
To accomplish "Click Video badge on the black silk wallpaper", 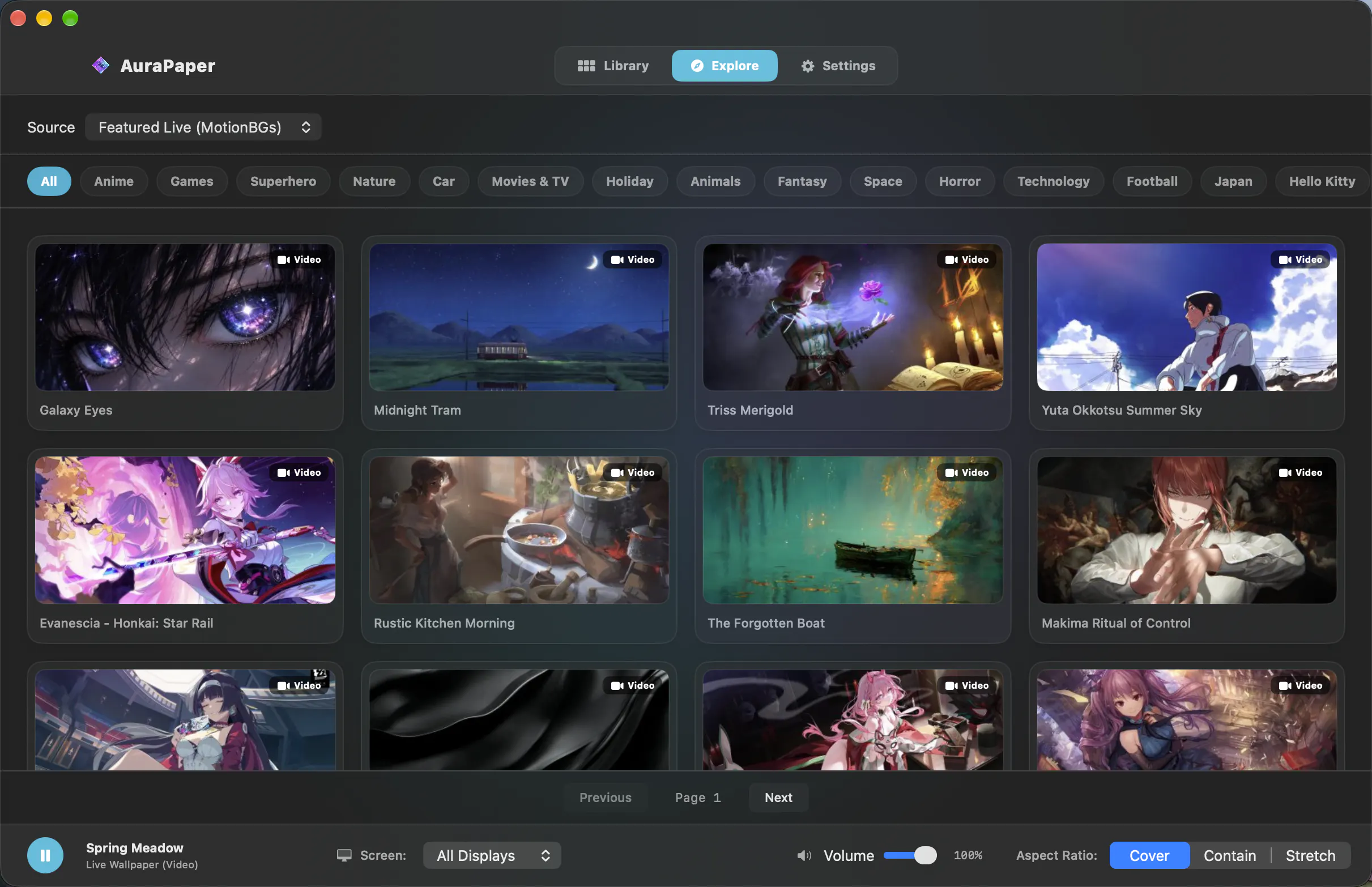I will [x=632, y=685].
